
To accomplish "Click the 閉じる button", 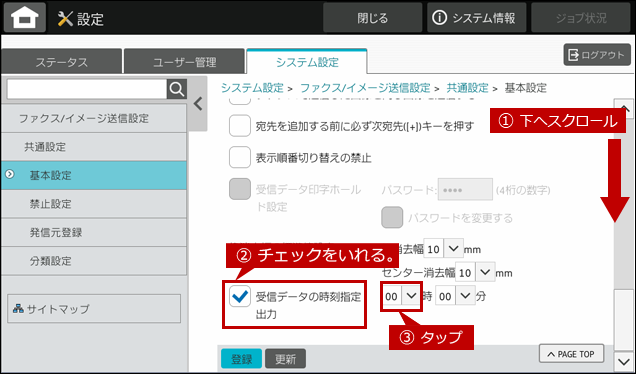I will tap(372, 18).
